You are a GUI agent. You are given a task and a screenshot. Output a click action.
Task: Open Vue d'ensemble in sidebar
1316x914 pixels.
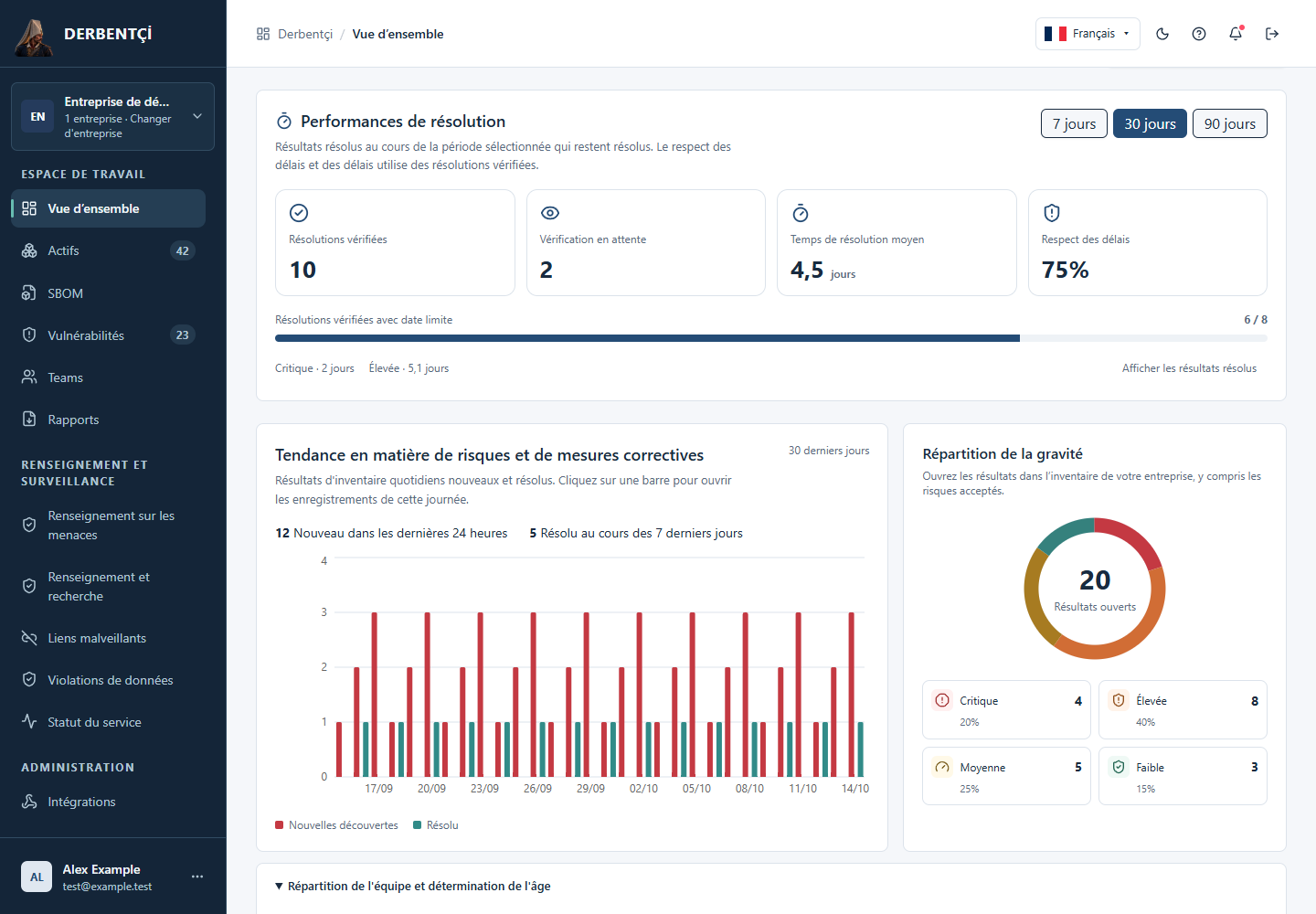pyautogui.click(x=108, y=208)
